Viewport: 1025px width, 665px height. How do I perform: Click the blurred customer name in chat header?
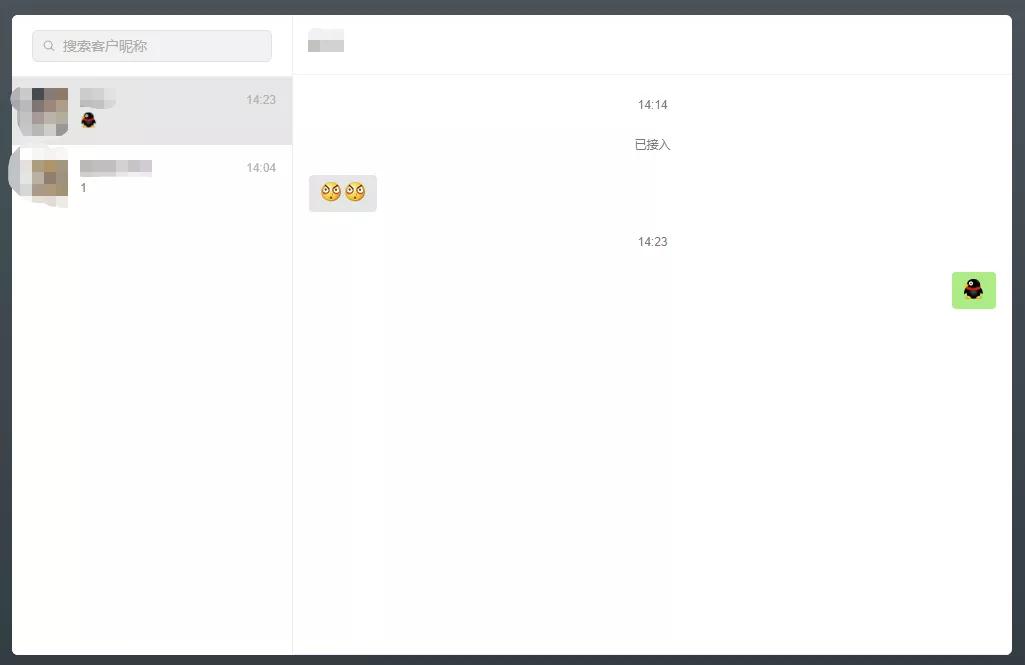pos(326,41)
